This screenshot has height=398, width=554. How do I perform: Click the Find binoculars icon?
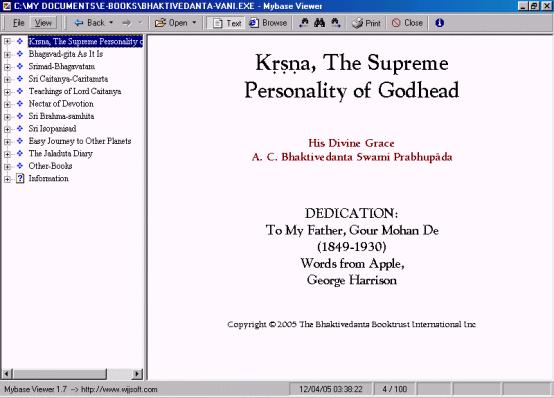click(x=319, y=23)
